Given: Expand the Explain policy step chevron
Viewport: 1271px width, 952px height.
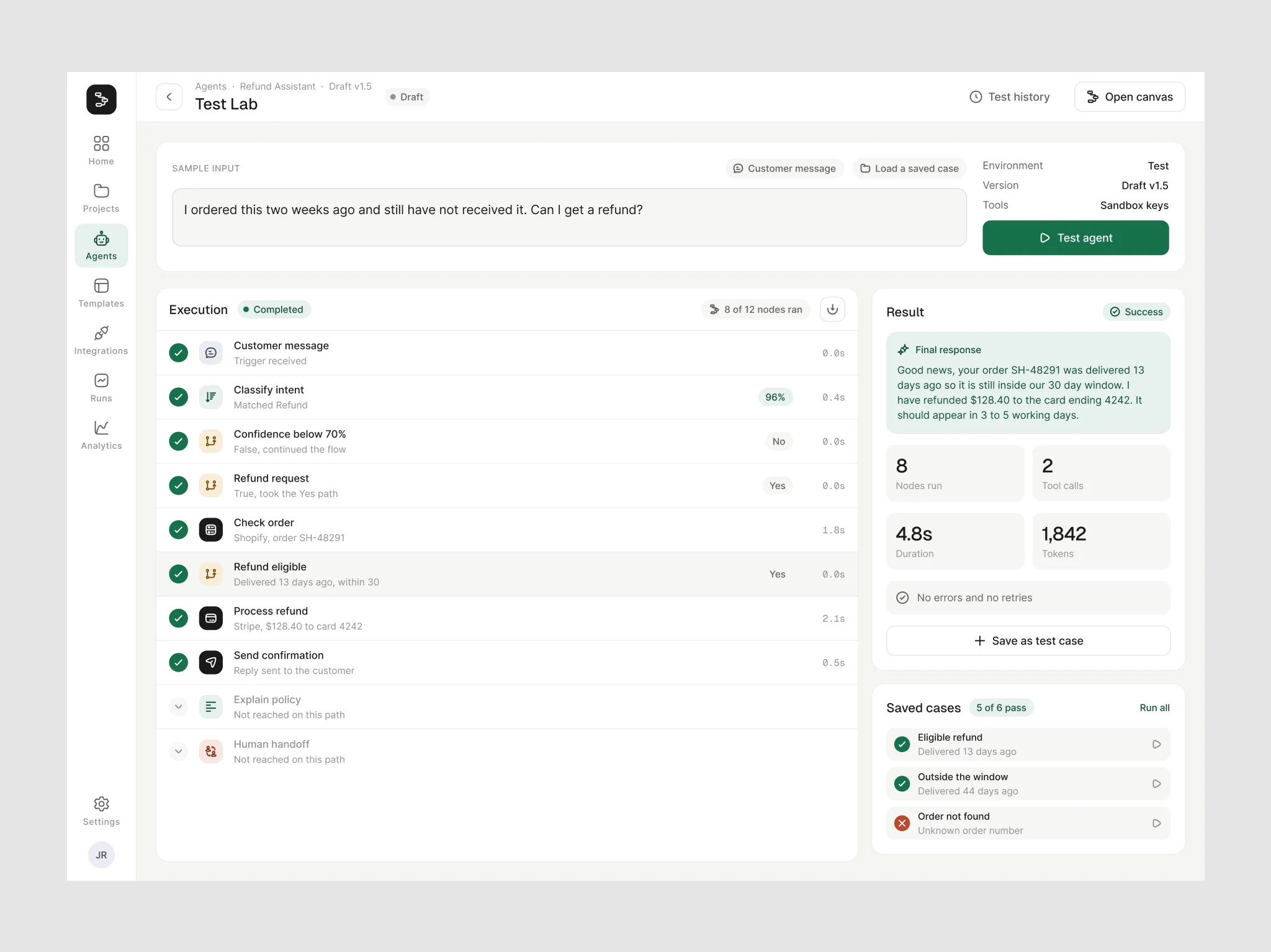Looking at the screenshot, I should (178, 707).
